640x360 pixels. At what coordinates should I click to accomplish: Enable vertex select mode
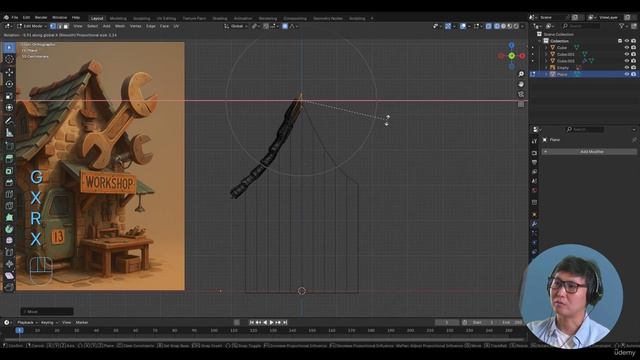53,26
